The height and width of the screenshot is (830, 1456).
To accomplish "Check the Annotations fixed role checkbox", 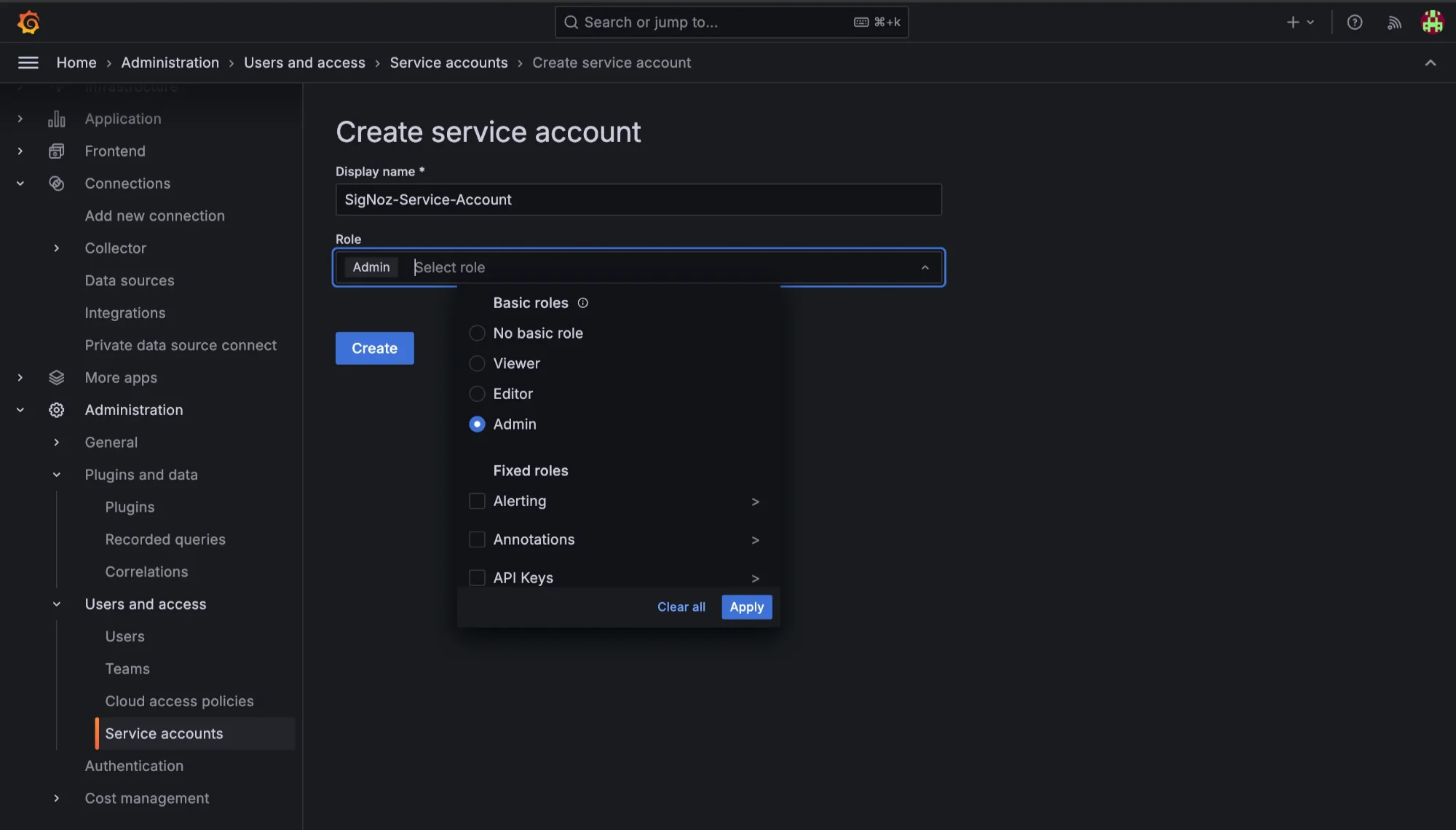I will [x=477, y=539].
